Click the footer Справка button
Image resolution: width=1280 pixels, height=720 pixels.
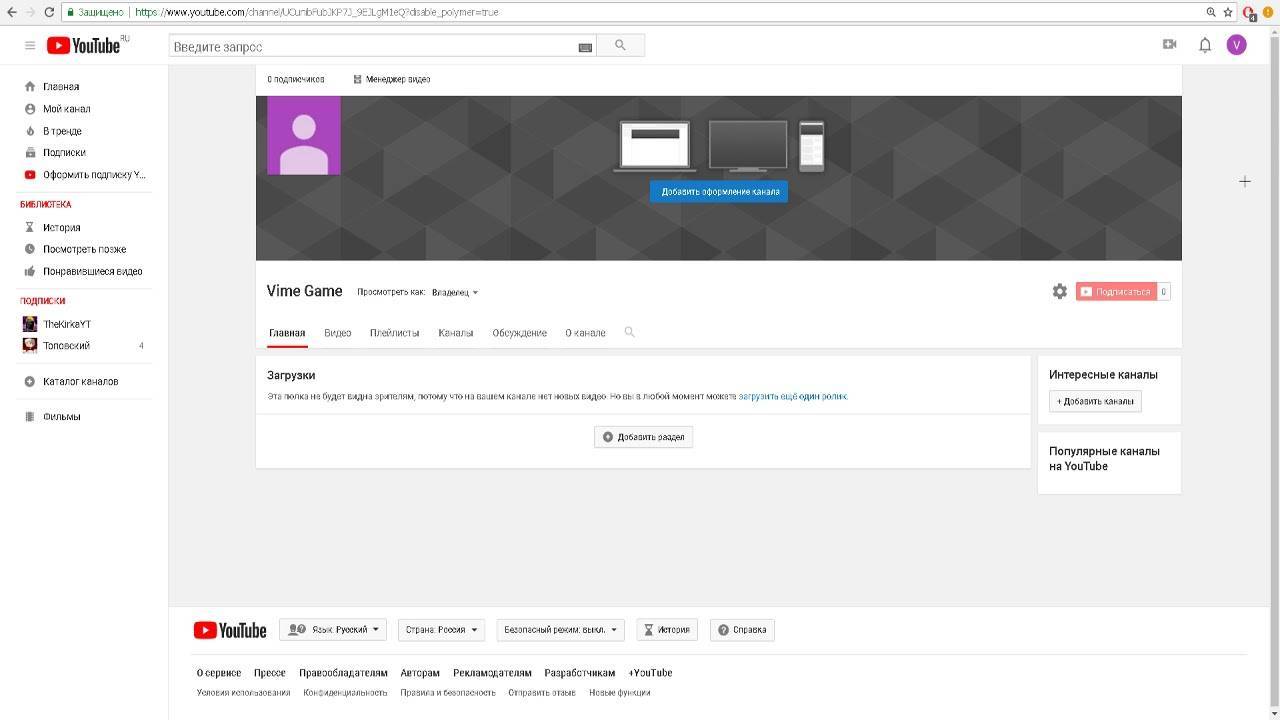click(742, 630)
